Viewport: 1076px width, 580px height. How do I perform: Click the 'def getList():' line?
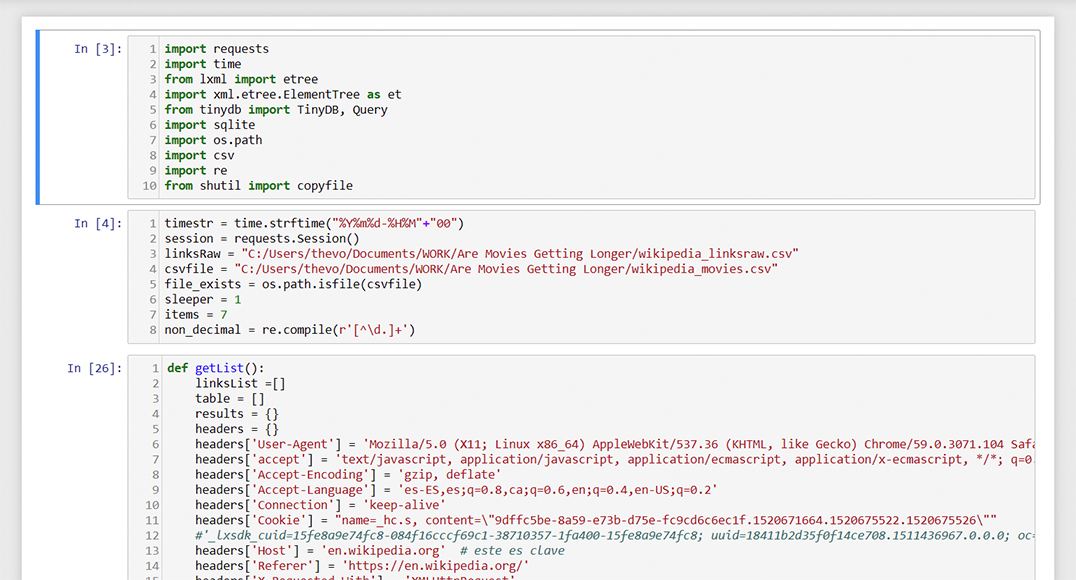[x=215, y=368]
